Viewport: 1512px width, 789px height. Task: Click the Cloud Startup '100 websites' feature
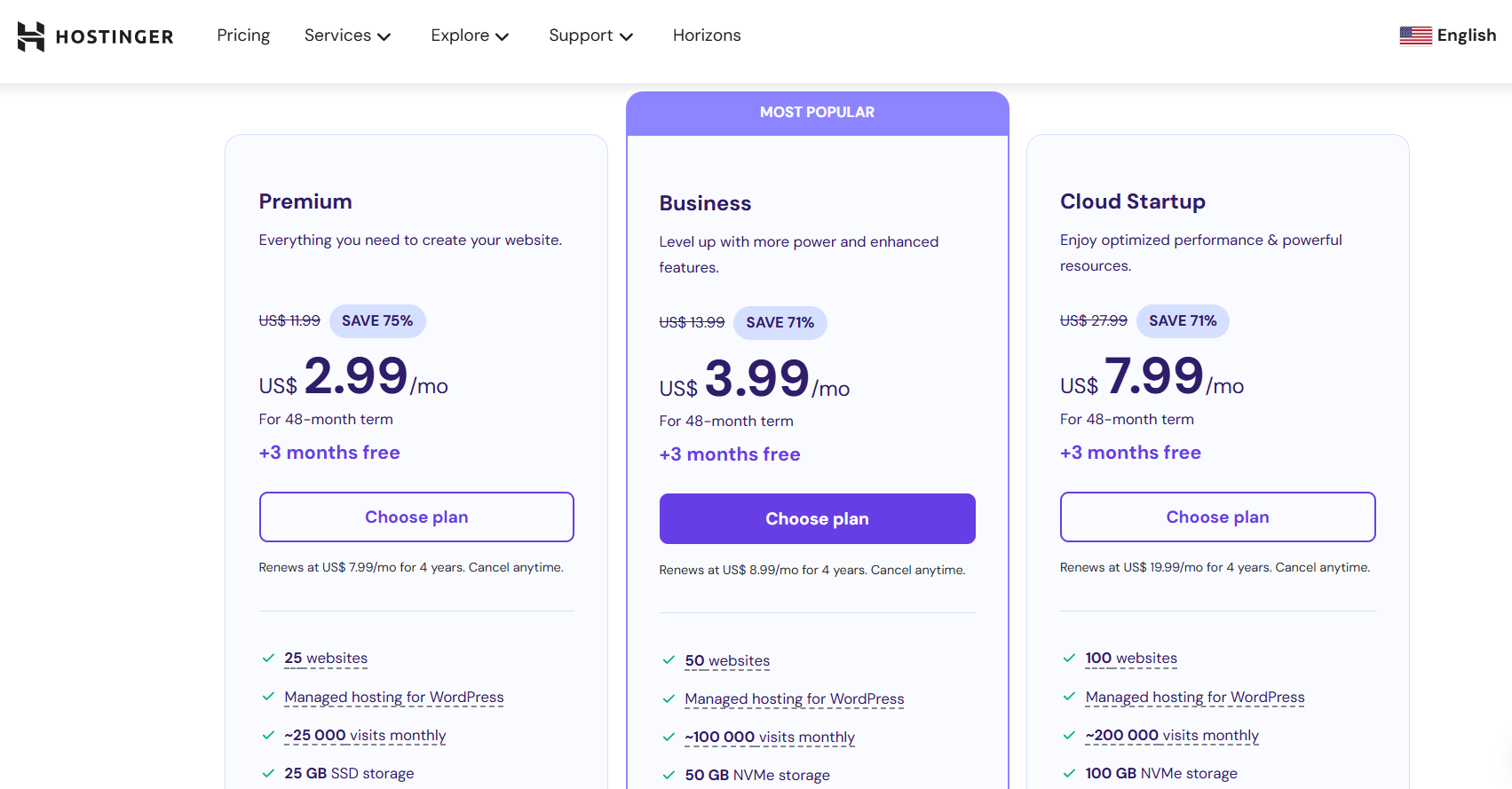pos(1130,658)
